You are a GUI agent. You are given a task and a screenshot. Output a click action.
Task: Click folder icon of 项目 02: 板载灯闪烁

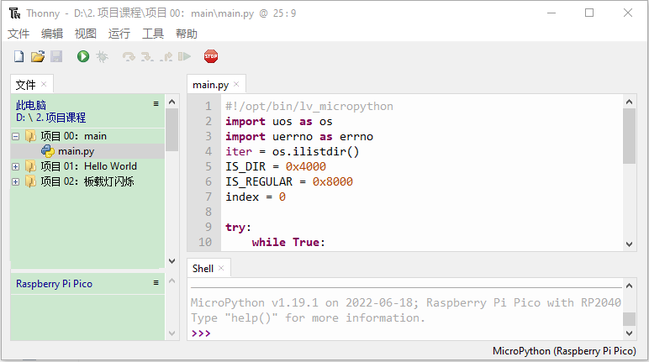[31, 182]
